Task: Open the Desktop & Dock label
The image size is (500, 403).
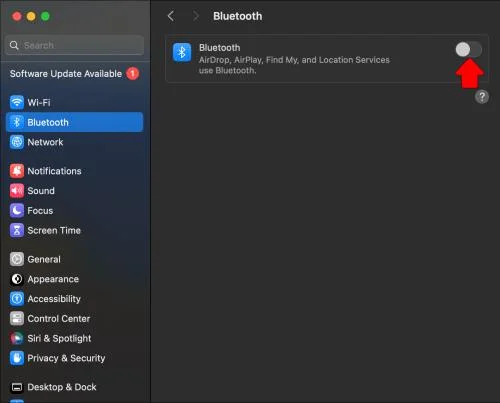Action: point(62,387)
